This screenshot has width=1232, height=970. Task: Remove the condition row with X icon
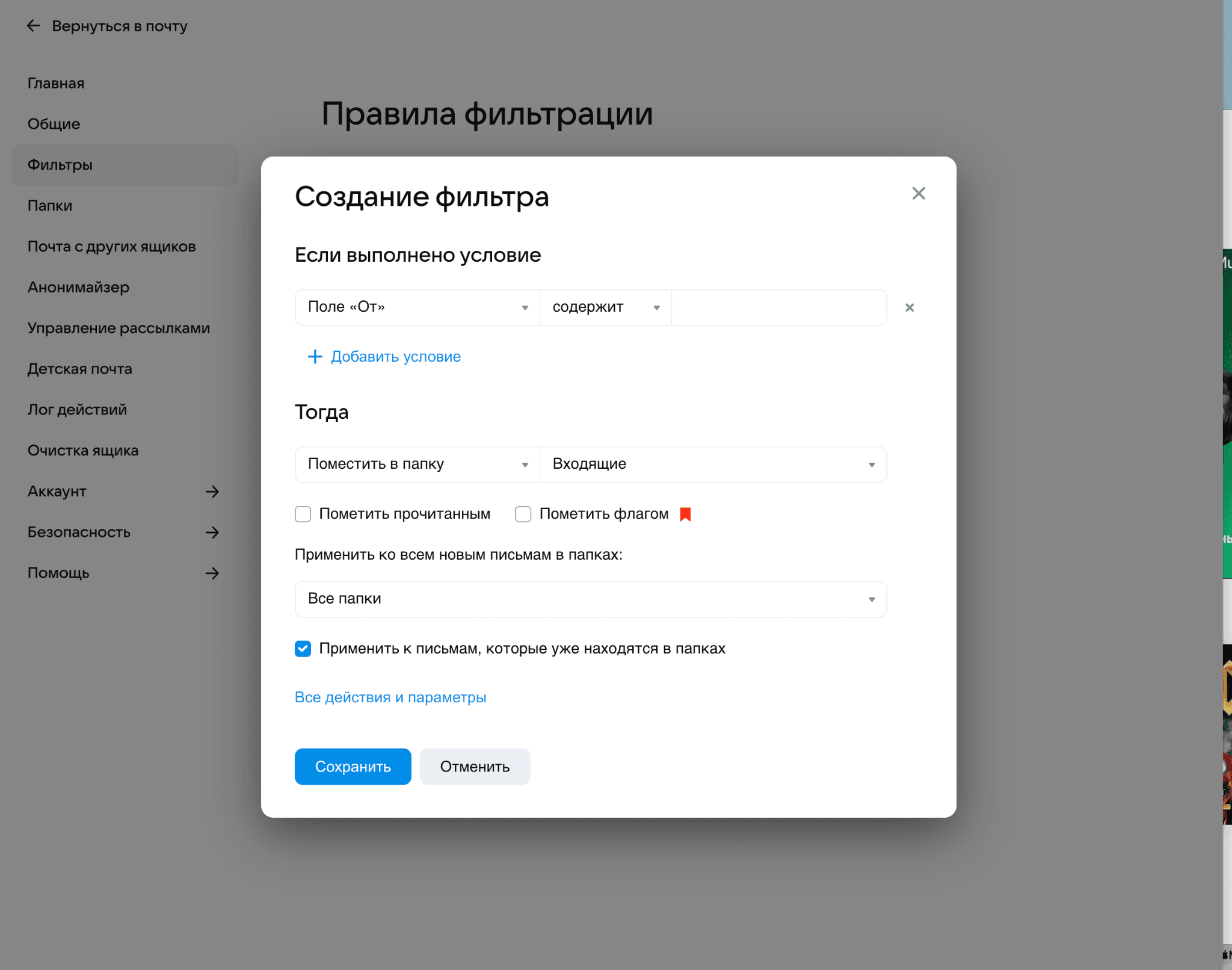(910, 307)
